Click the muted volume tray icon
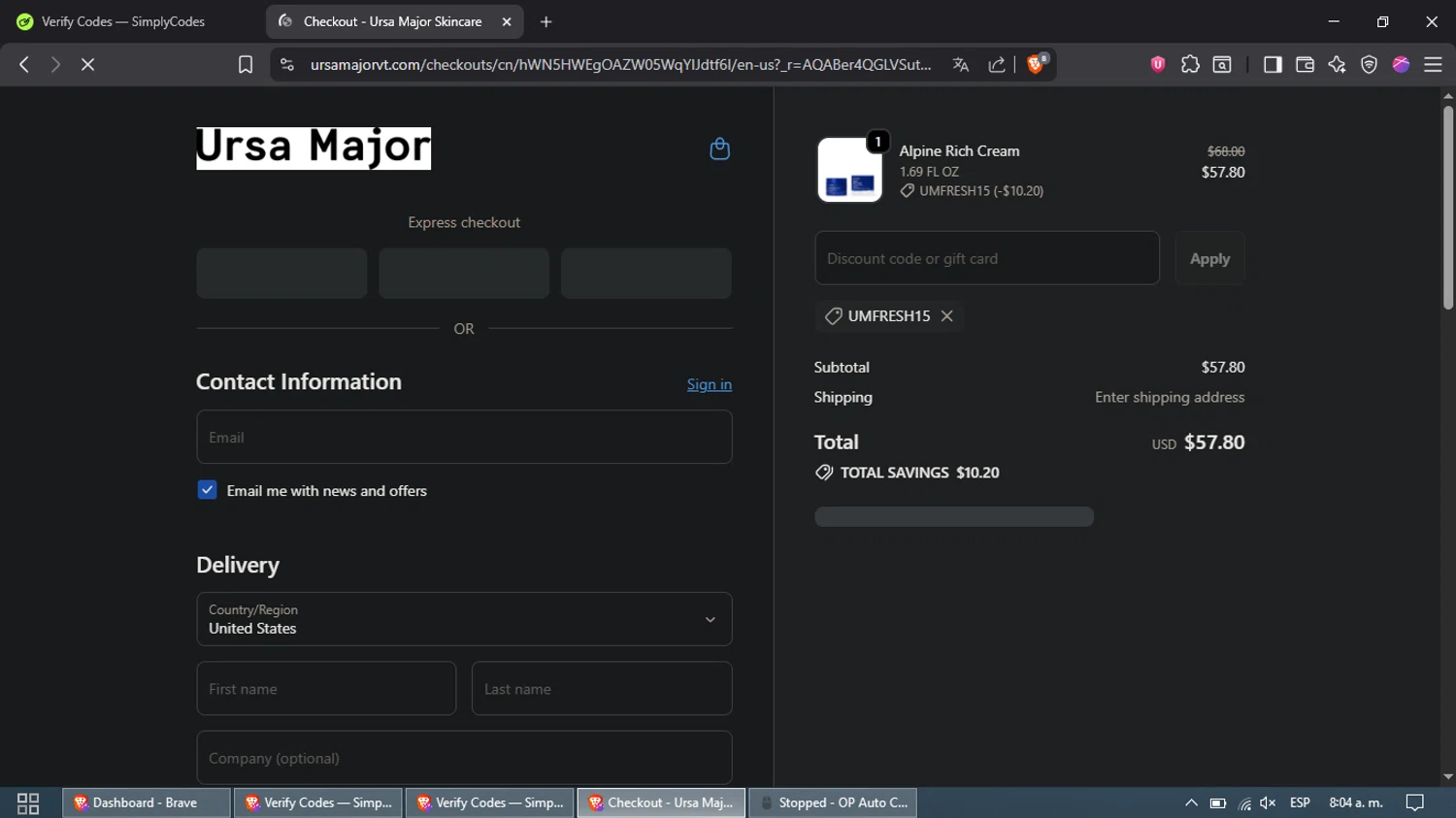 [1268, 802]
